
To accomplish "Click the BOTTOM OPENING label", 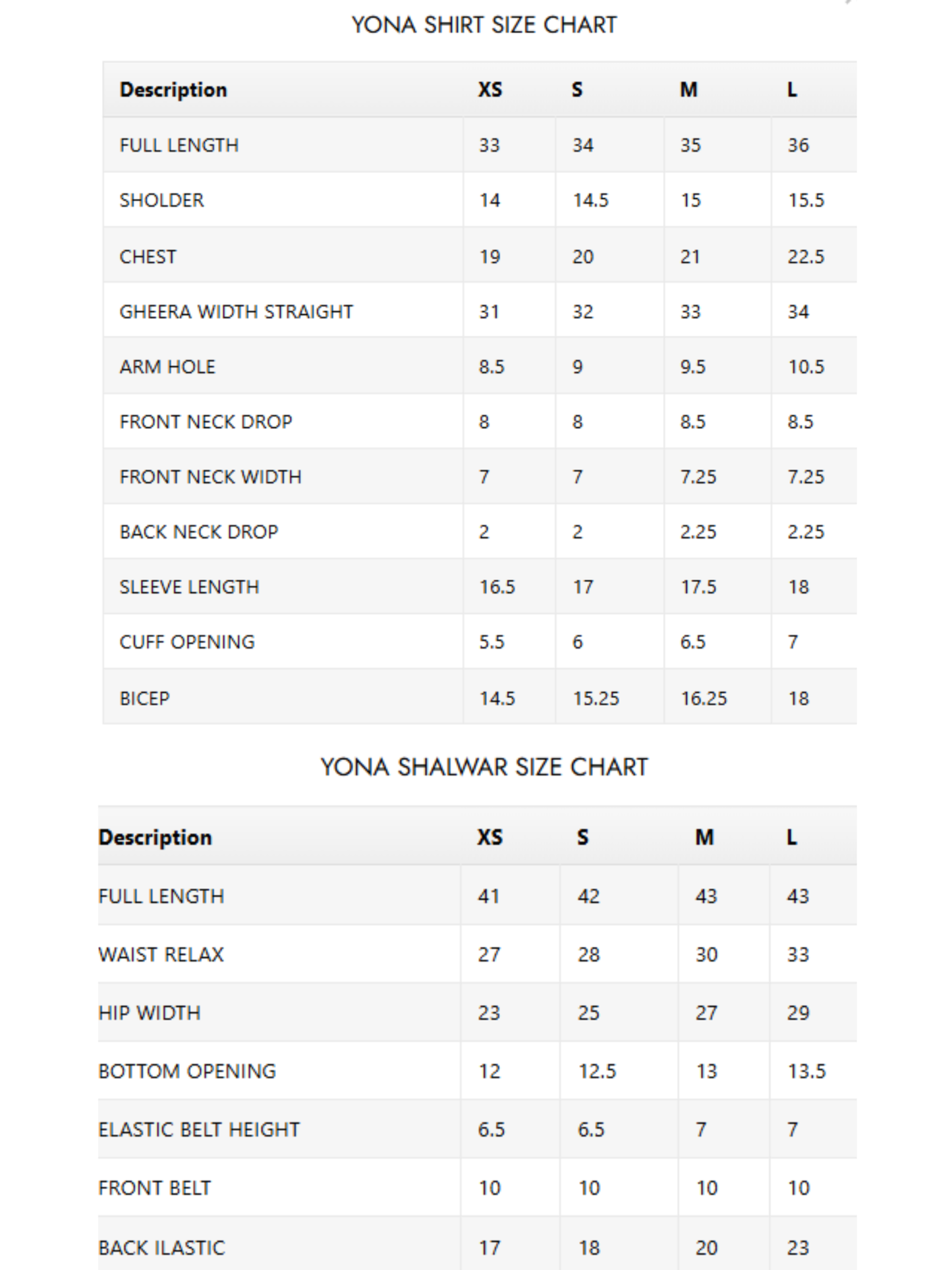I will pos(187,1072).
